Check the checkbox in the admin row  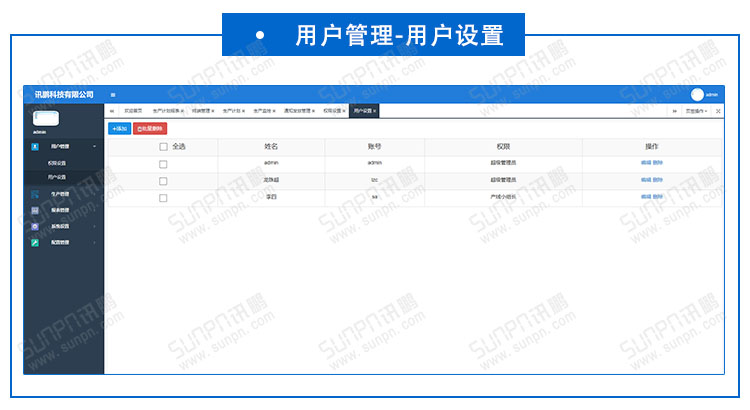click(x=163, y=164)
